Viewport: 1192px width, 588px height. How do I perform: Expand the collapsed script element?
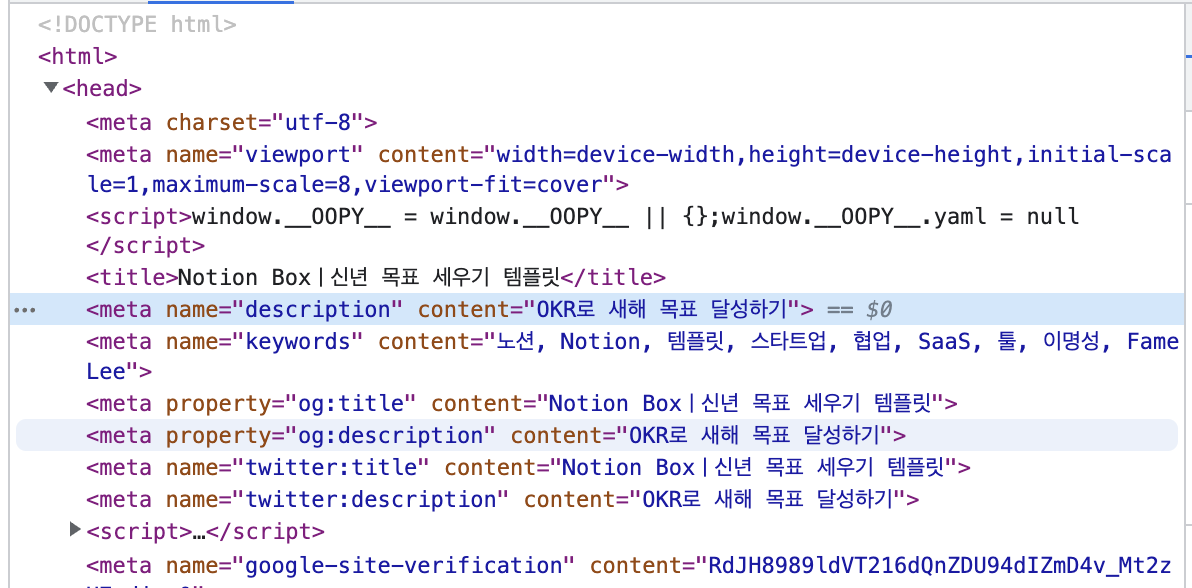[74, 528]
